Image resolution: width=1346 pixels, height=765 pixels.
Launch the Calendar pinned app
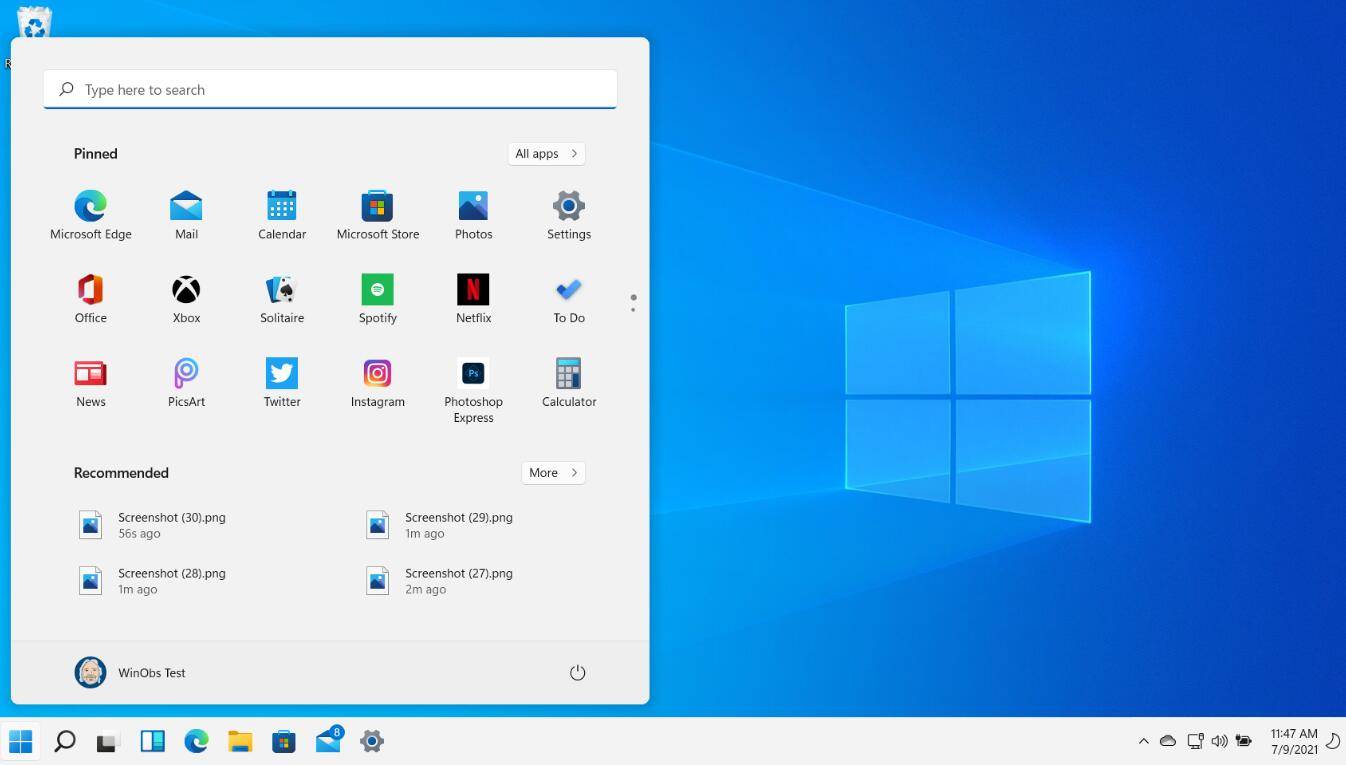pos(282,215)
